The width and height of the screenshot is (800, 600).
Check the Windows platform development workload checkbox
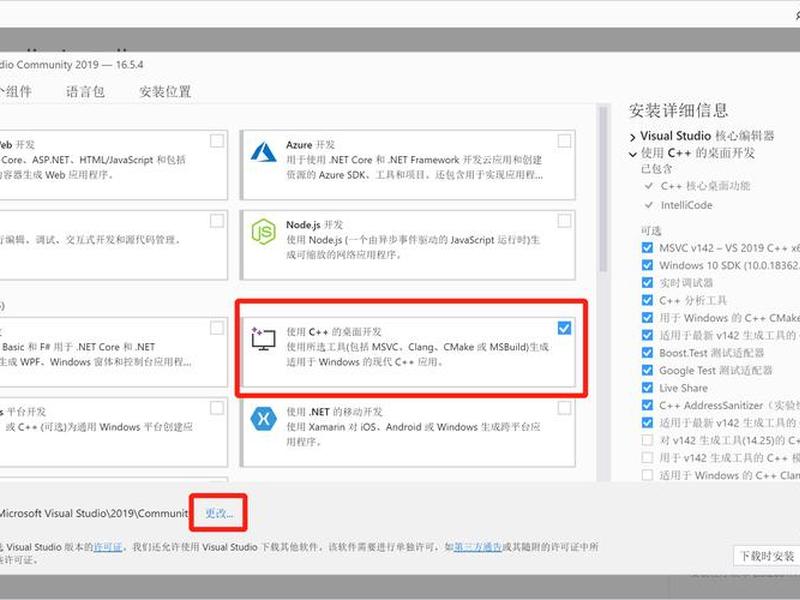217,408
